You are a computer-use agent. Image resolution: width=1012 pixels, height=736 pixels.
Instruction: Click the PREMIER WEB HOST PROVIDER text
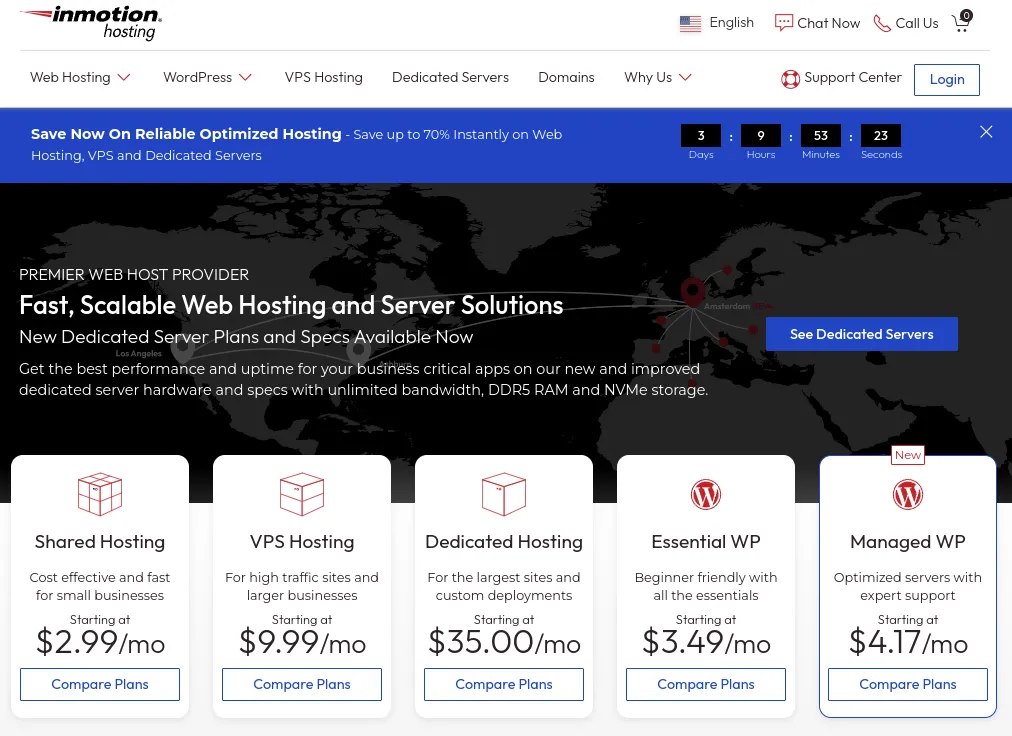coord(134,274)
